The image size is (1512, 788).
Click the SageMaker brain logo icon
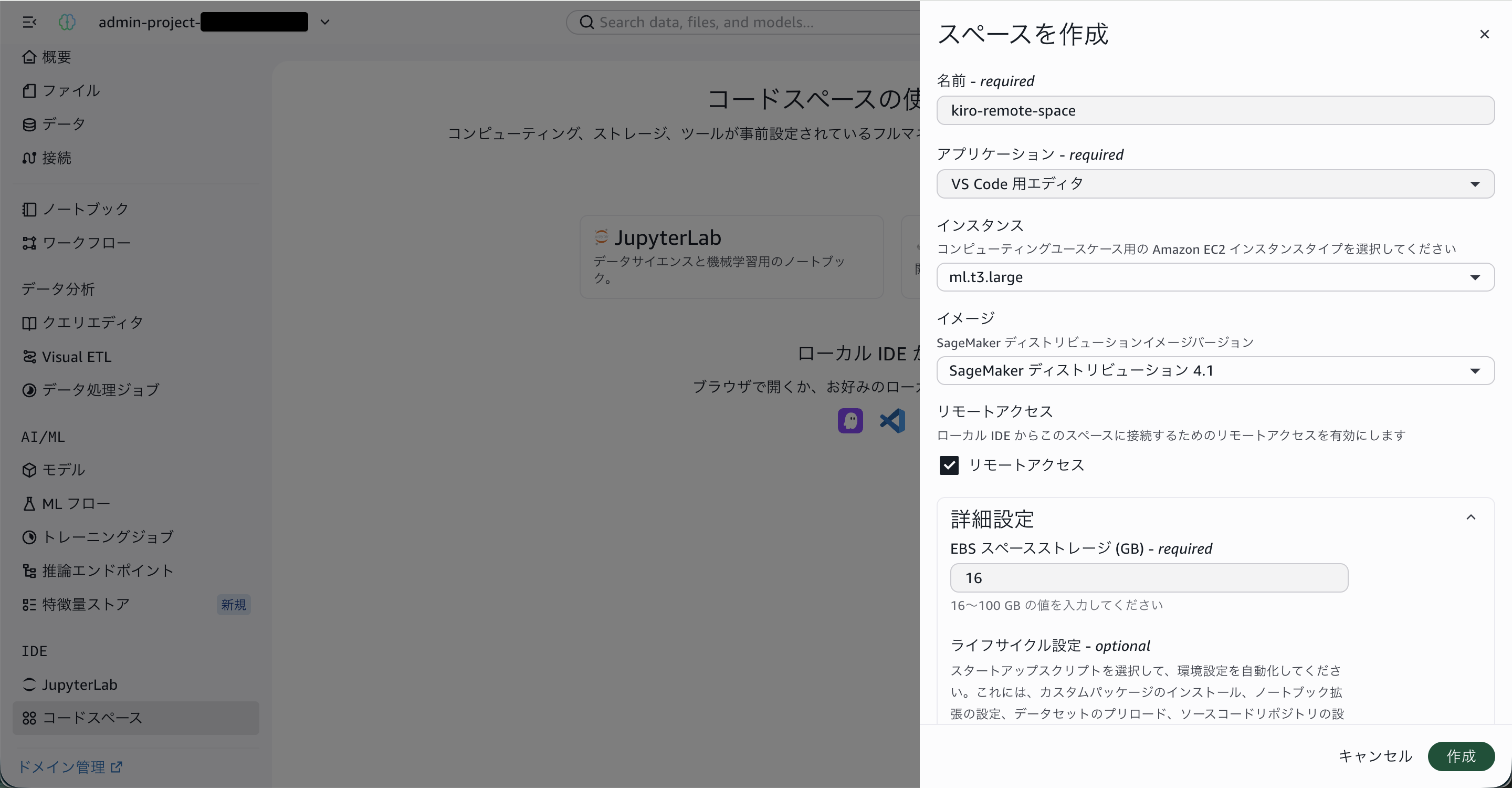(x=67, y=22)
